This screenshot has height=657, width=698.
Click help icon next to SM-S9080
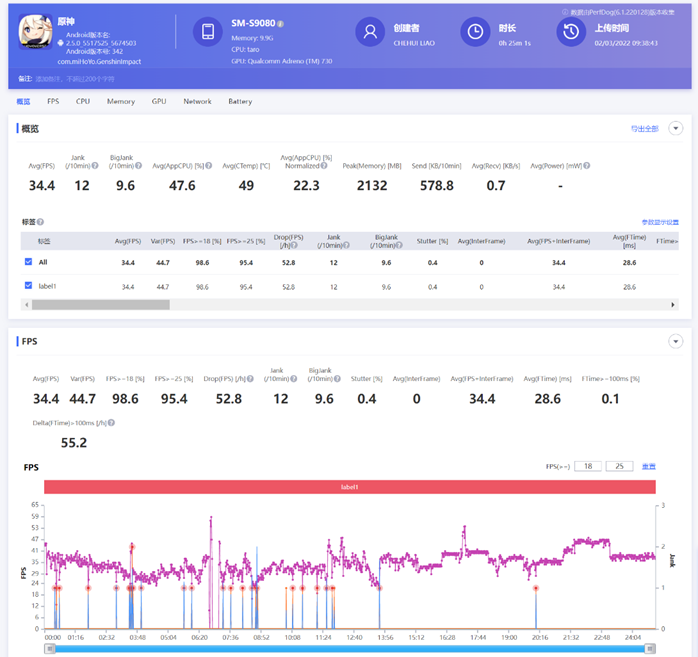(280, 23)
